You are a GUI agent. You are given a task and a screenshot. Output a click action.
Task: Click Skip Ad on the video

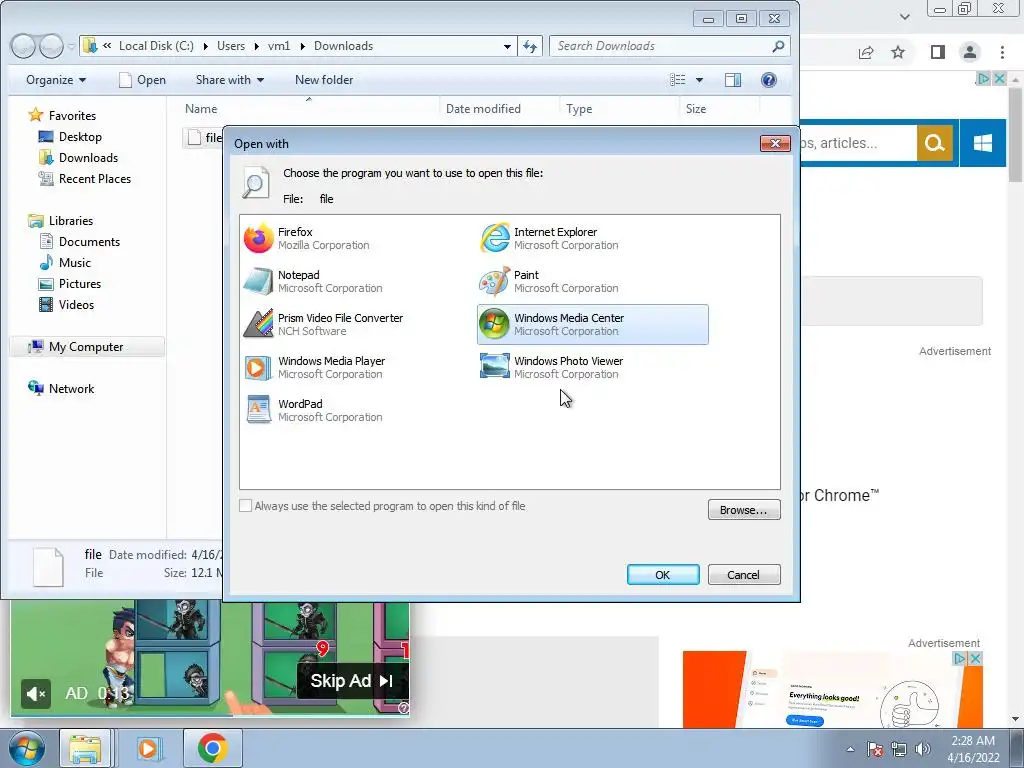(353, 681)
